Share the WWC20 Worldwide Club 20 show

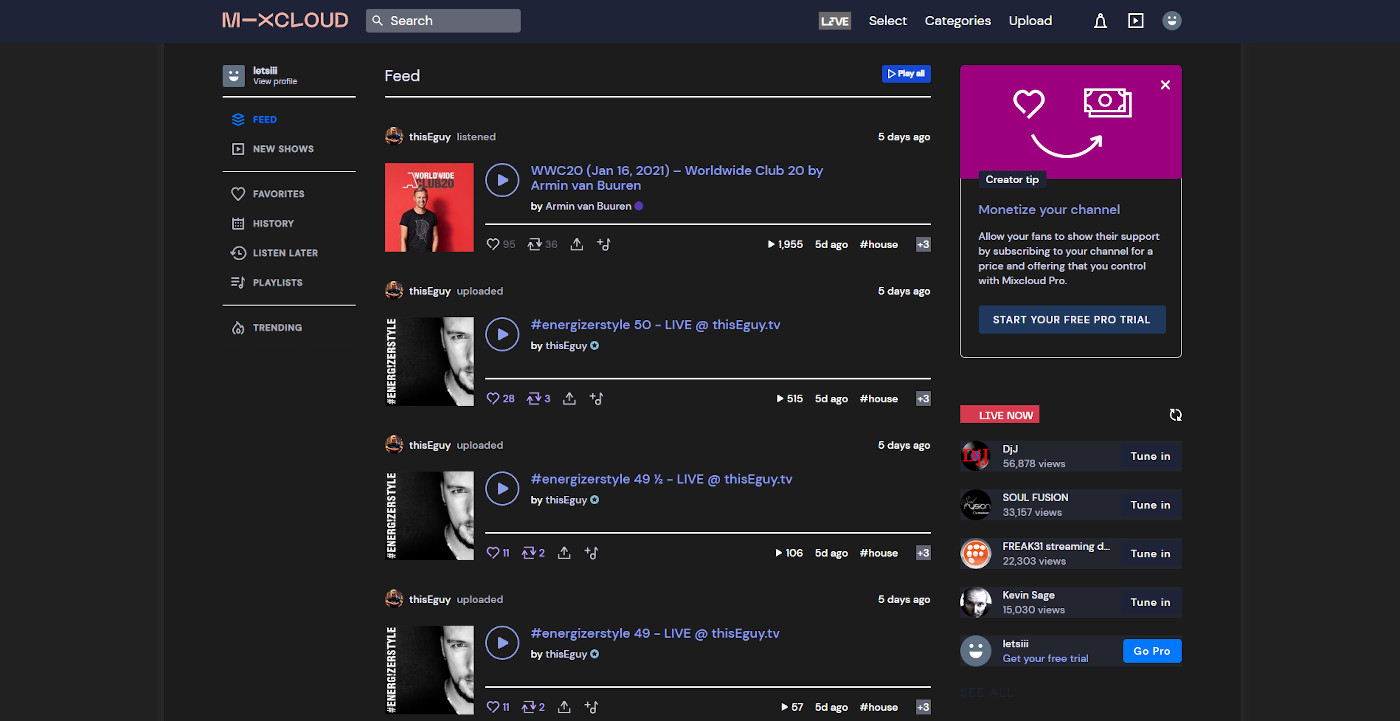pos(576,243)
